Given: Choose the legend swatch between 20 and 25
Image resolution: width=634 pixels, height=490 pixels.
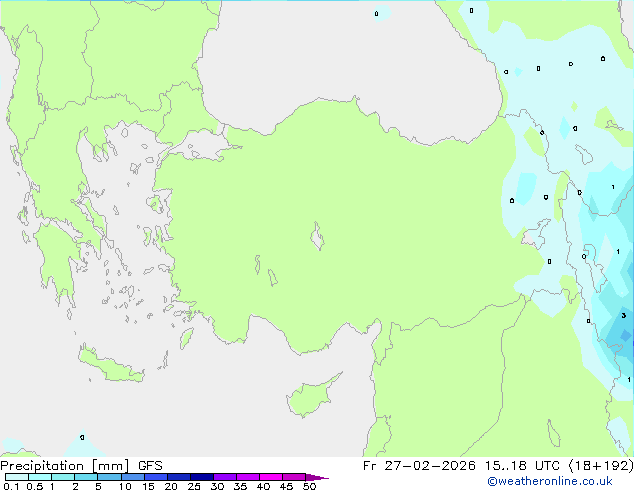Looking at the screenshot, I should coord(178,477).
